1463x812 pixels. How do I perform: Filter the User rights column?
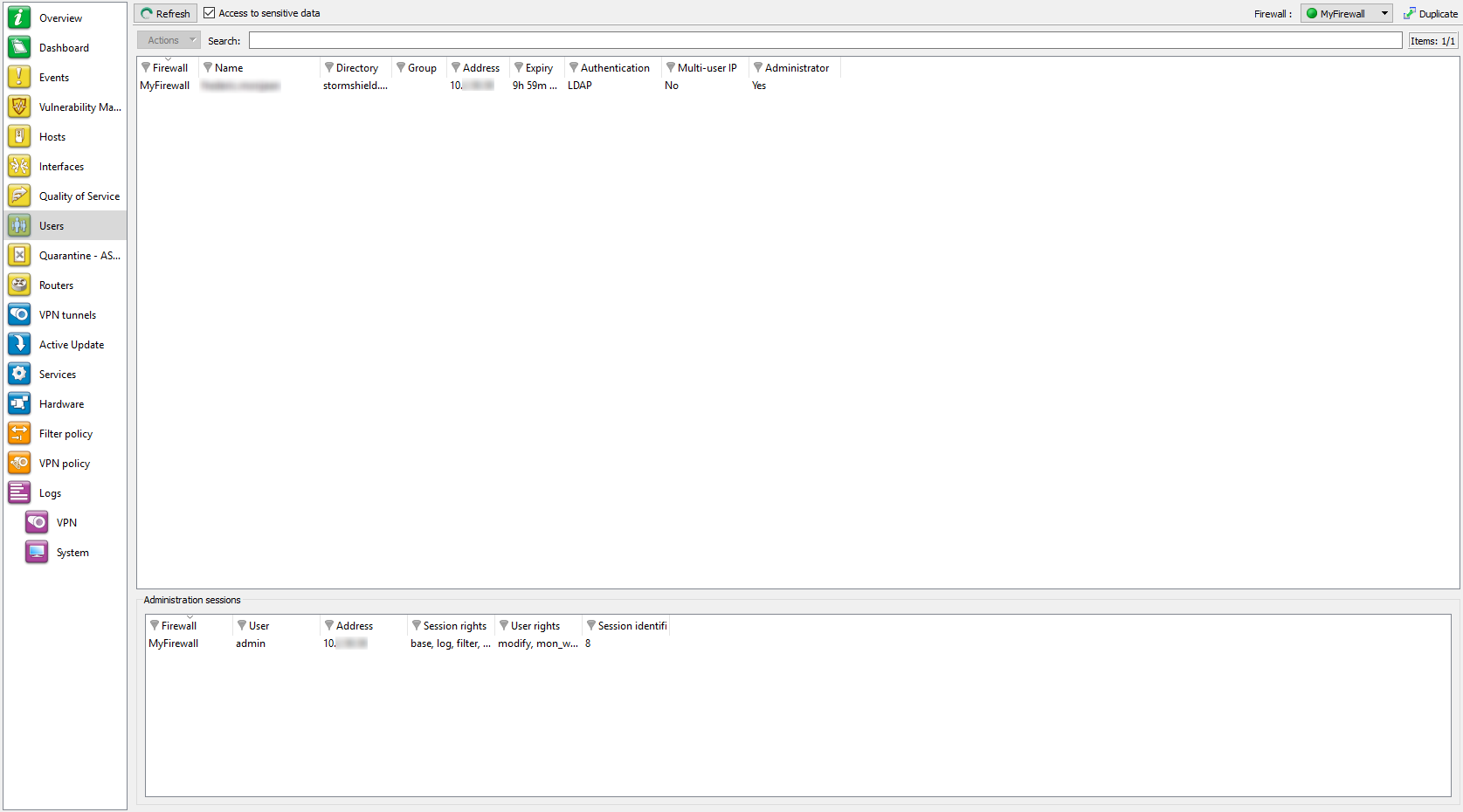pos(504,625)
